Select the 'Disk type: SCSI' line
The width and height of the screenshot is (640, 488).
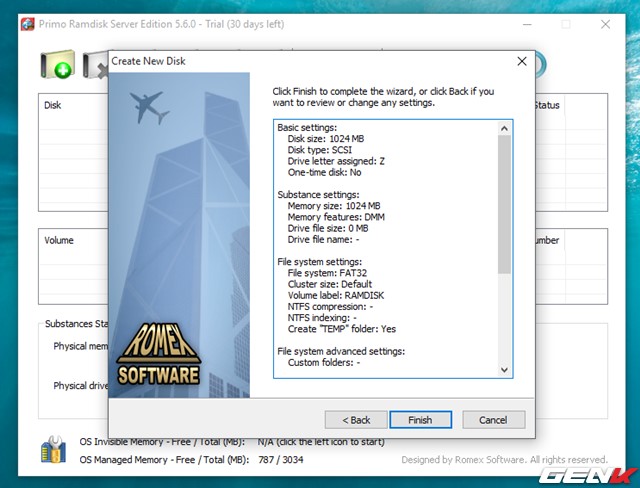pos(320,150)
